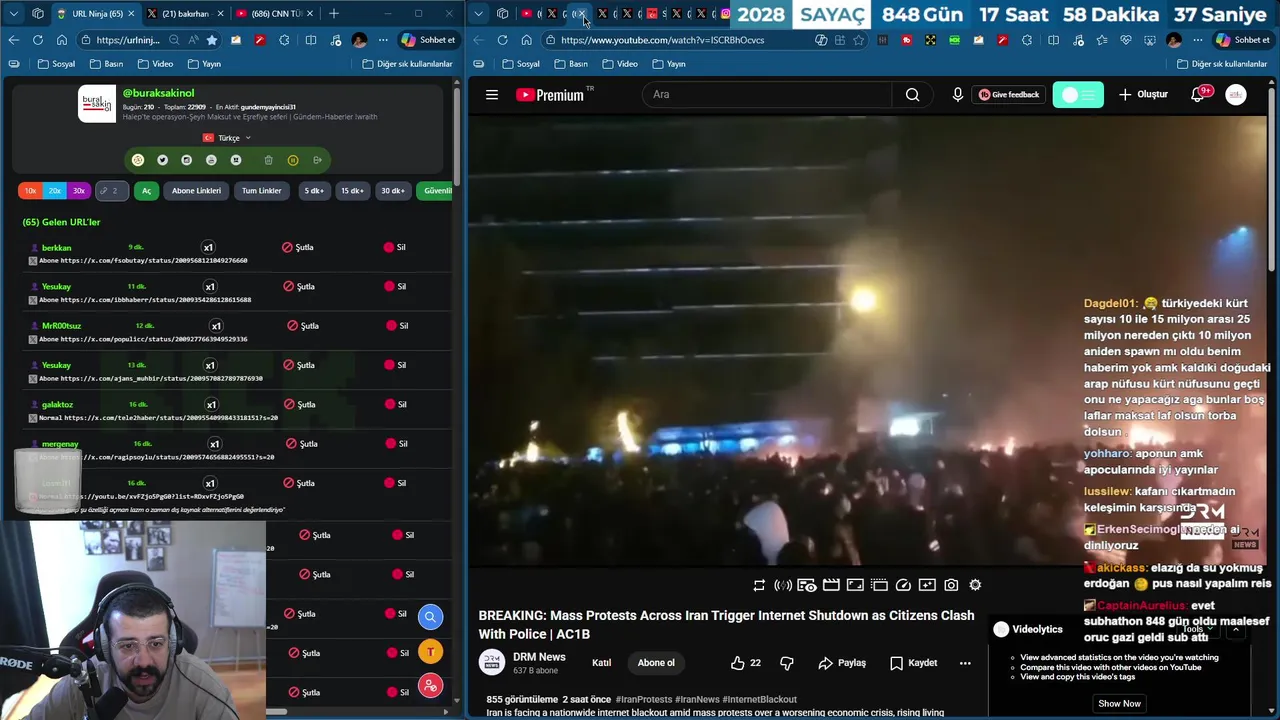Collapse the Videolytics panel chevron

pyautogui.click(x=1235, y=630)
